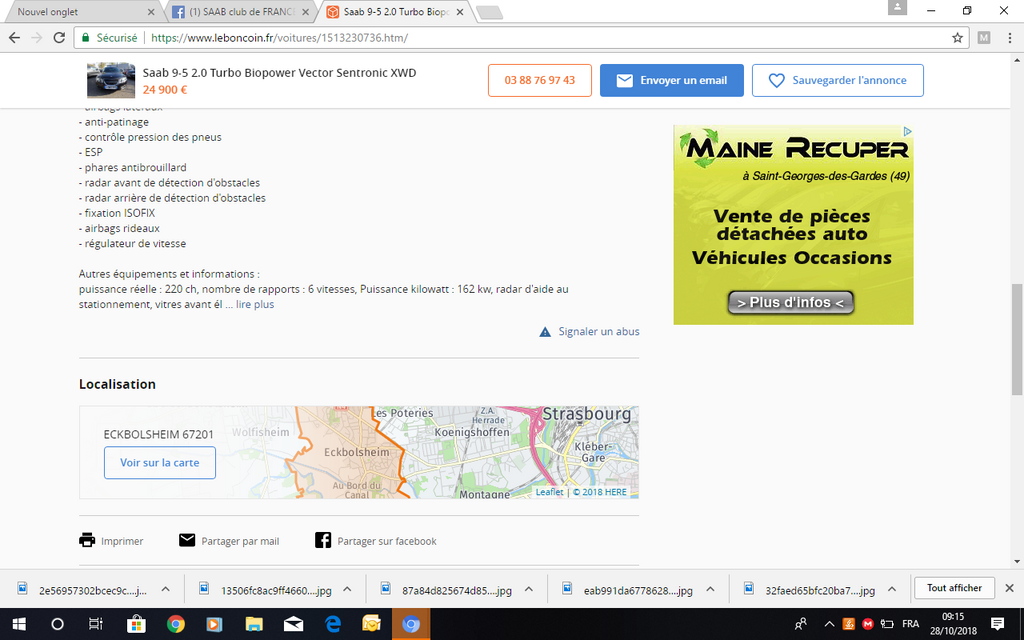The width and height of the screenshot is (1024, 640).
Task: Click the Imprimer printer icon
Action: coord(87,540)
